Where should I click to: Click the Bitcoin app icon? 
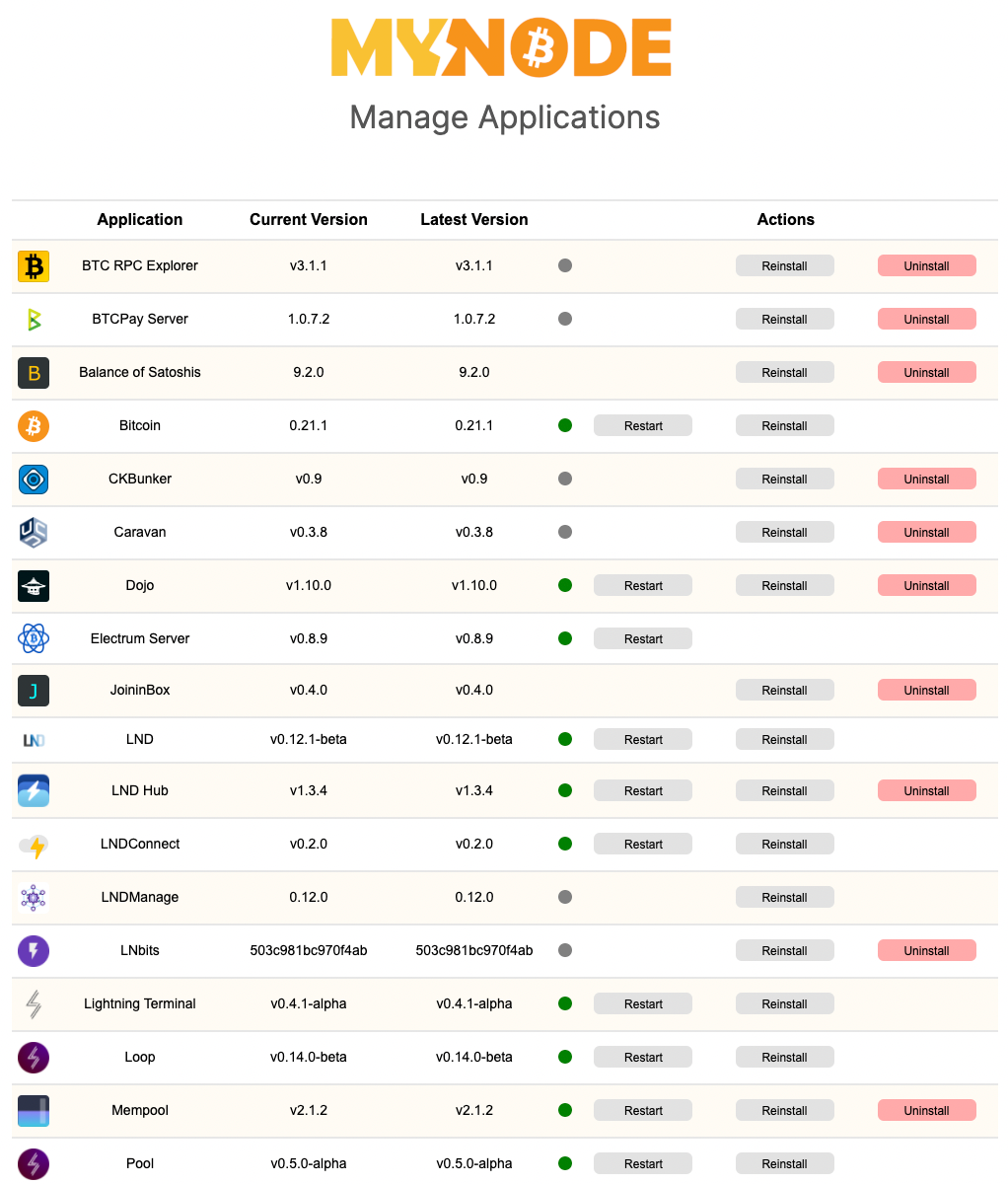pyautogui.click(x=34, y=426)
